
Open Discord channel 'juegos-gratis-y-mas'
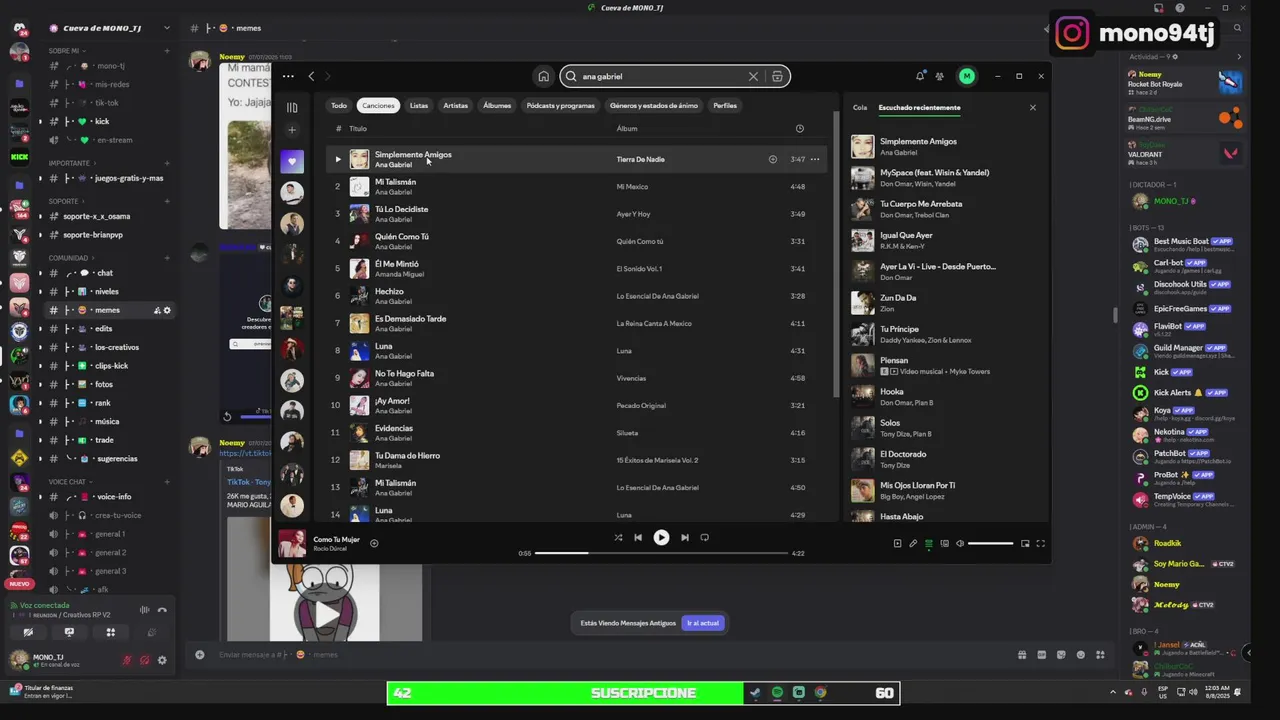pyautogui.click(x=129, y=178)
